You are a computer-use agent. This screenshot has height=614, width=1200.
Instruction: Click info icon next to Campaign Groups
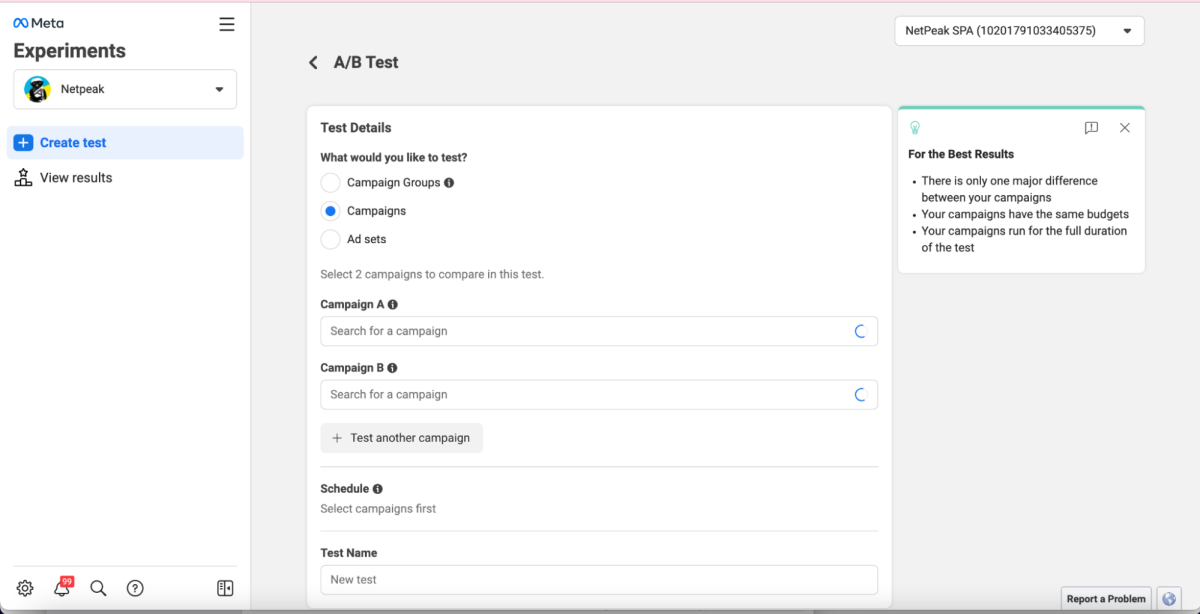(449, 183)
